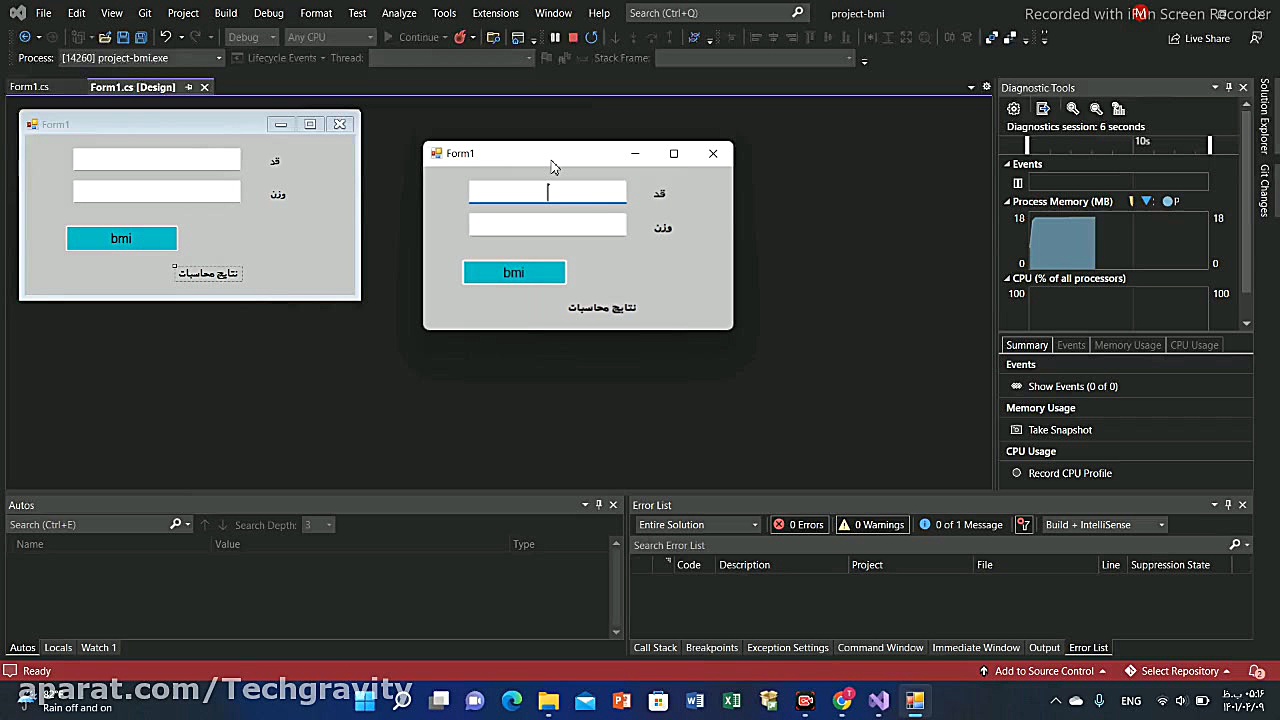Open the designer tab-well settings gear
Screen dimensions: 1280x720
[x=986, y=87]
